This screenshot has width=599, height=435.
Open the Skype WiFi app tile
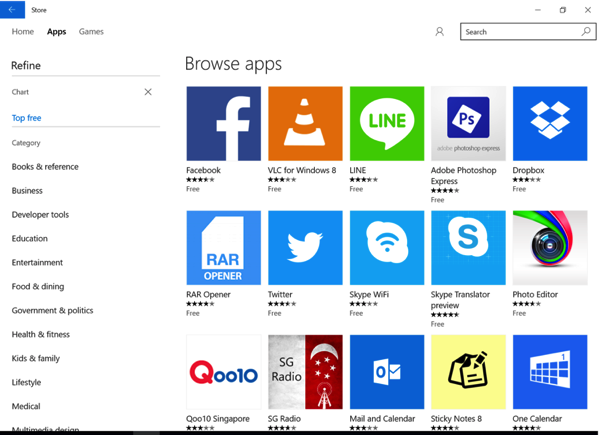[387, 247]
